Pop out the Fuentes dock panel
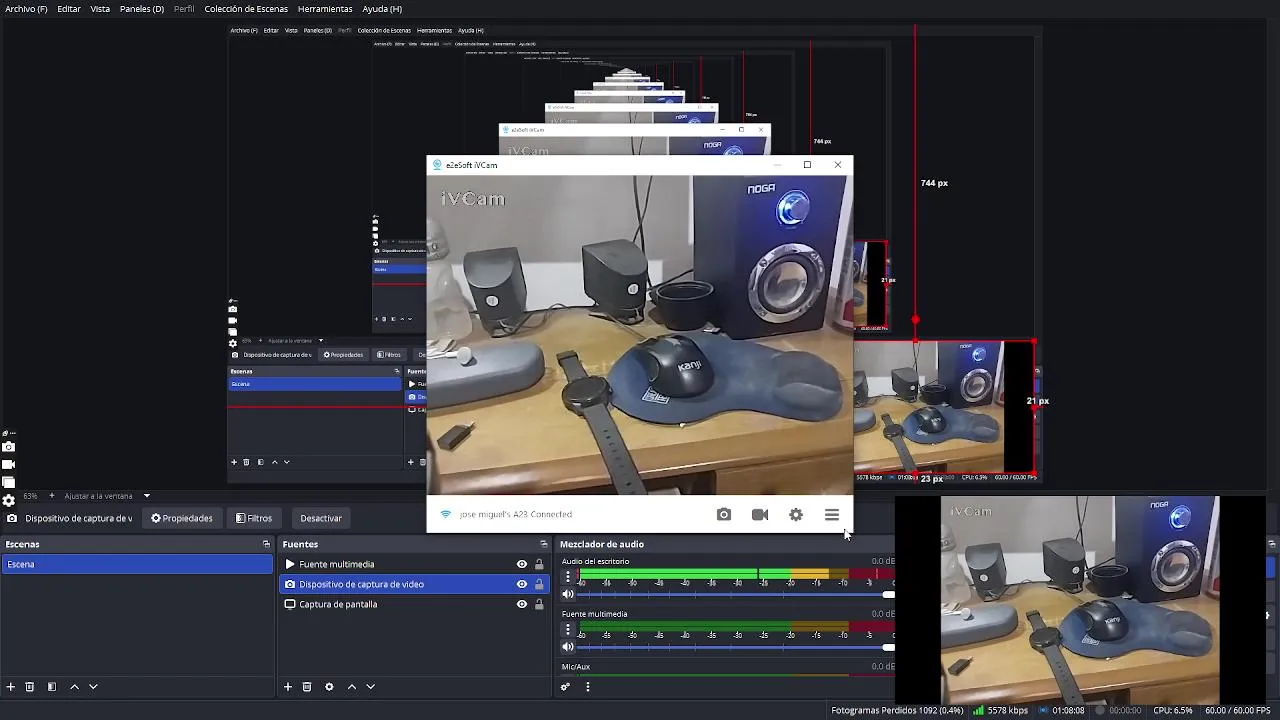Image resolution: width=1280 pixels, height=720 pixels. pyautogui.click(x=544, y=544)
